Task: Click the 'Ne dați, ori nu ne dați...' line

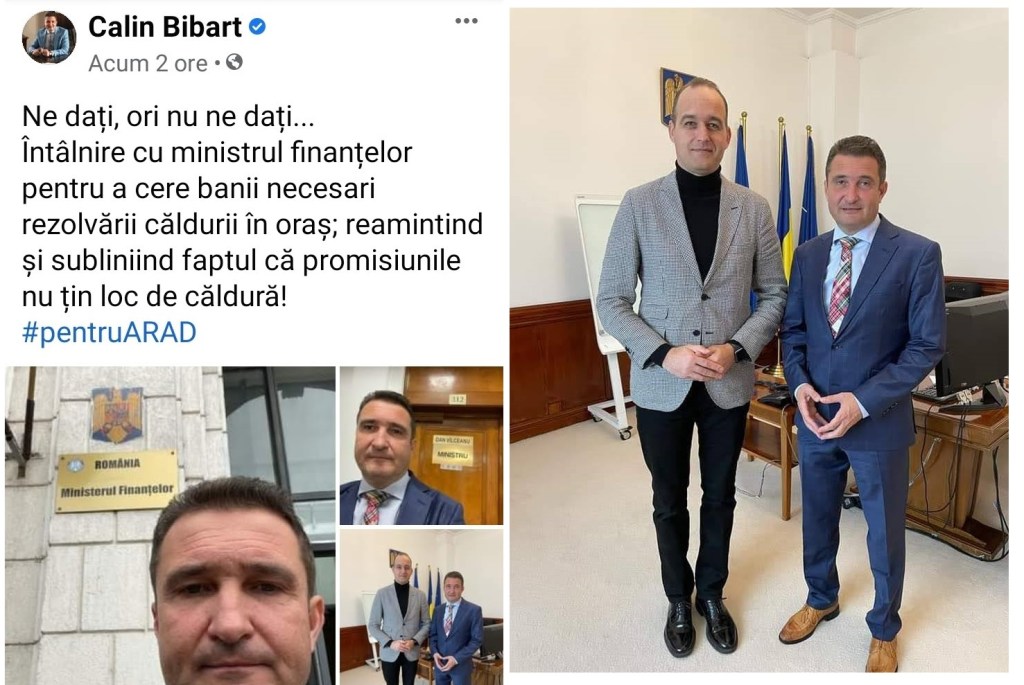Action: coord(168,117)
